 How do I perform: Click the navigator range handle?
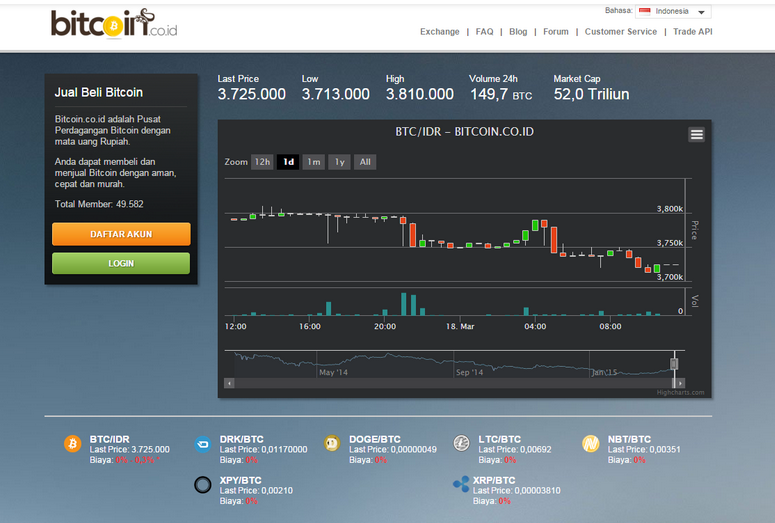(674, 364)
